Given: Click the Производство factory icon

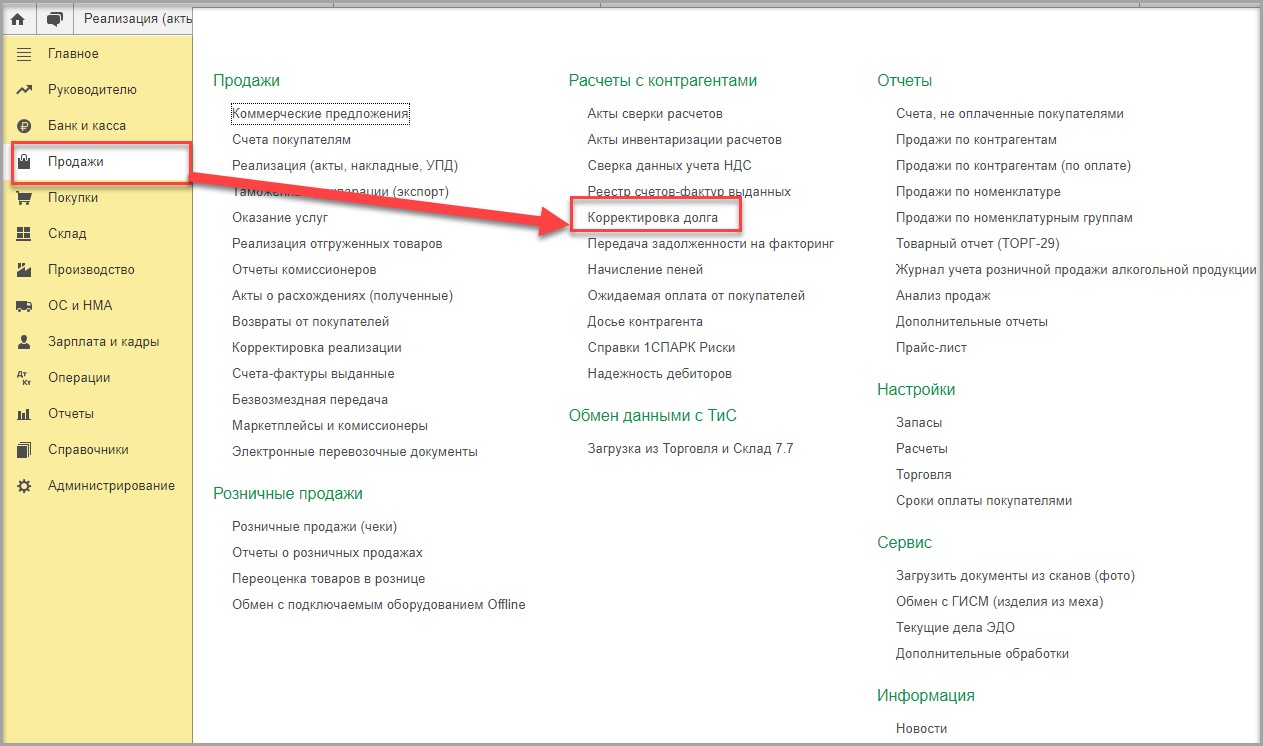Looking at the screenshot, I should coord(25,270).
